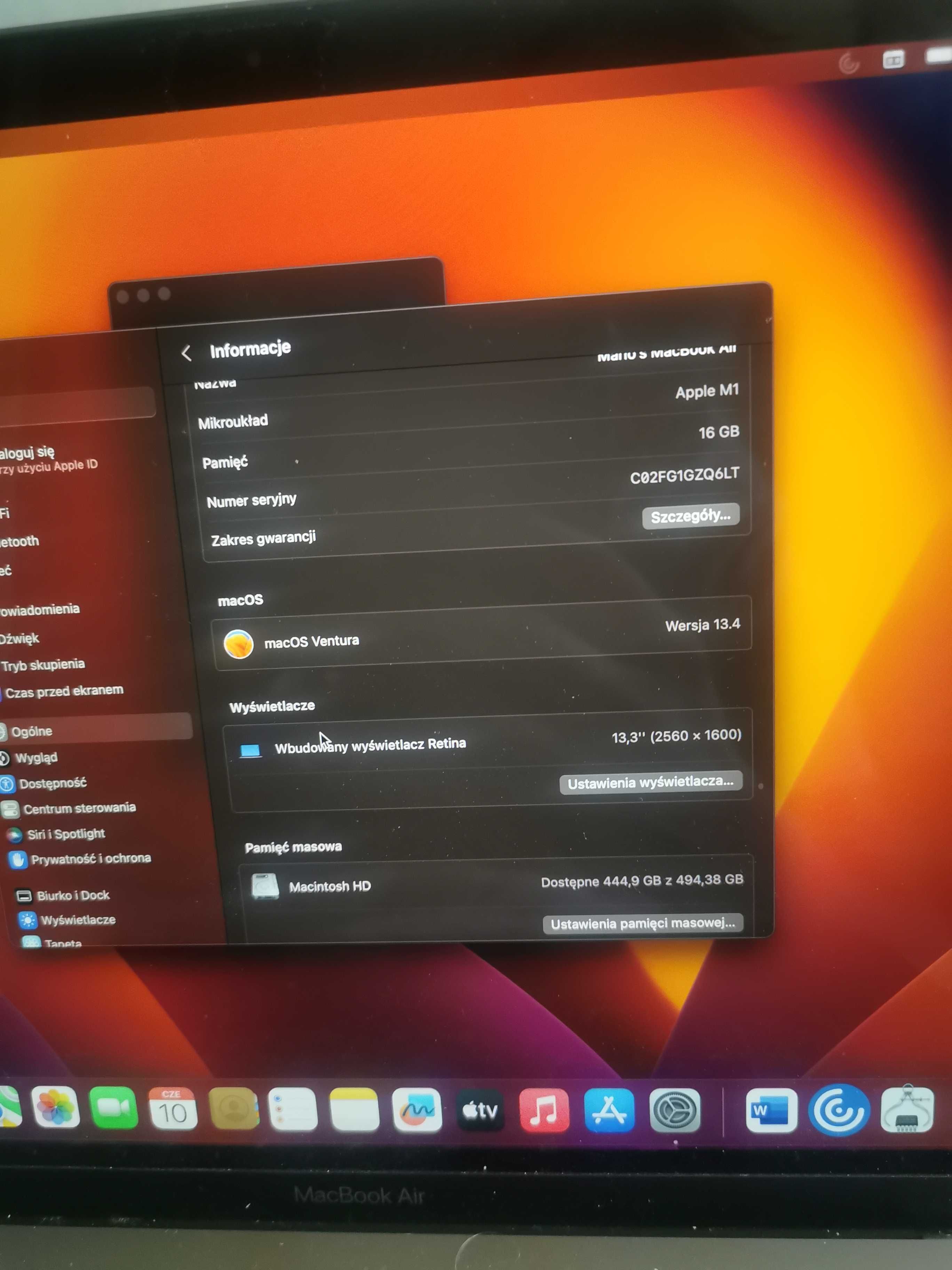952x1270 pixels.
Task: Open the blue swirl app in the Dock
Action: click(x=839, y=1111)
